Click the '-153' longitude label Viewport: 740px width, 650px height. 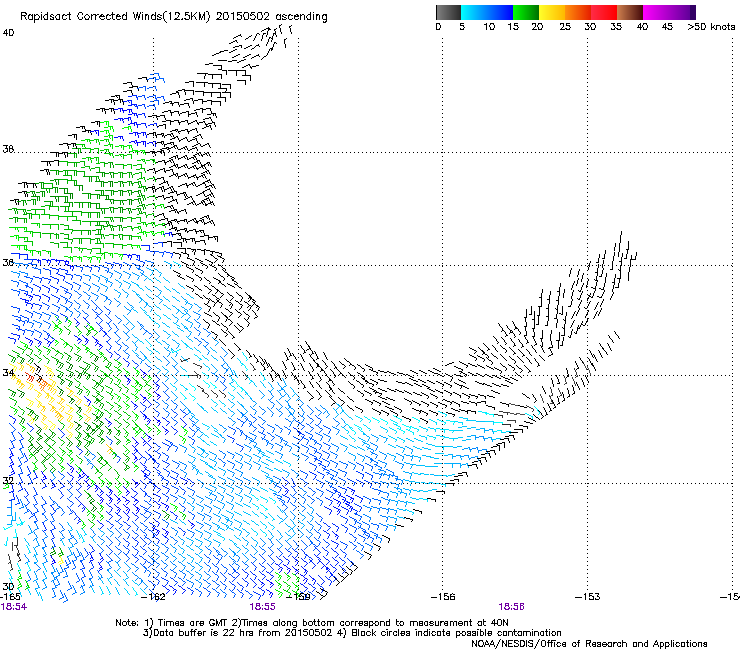tap(588, 597)
